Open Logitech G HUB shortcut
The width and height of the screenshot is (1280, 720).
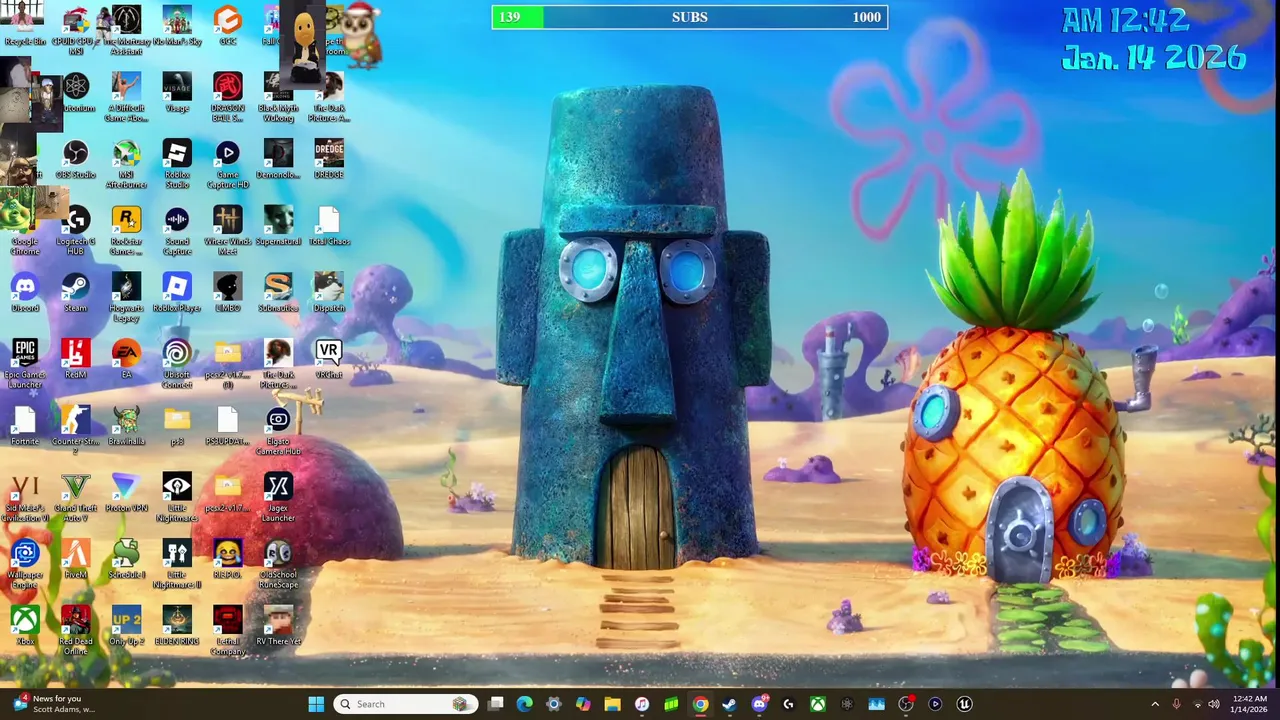[76, 230]
